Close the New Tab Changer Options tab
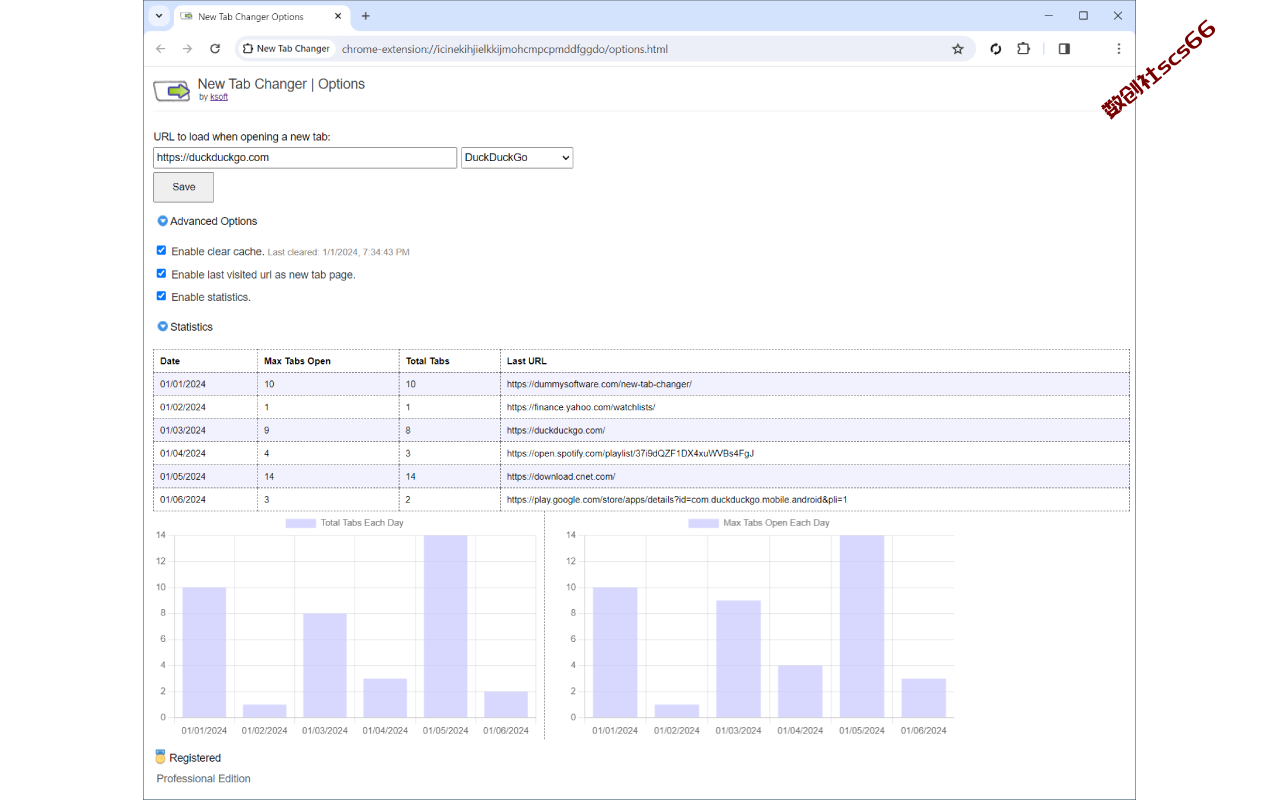Image resolution: width=1280 pixels, height=800 pixels. pyautogui.click(x=338, y=16)
